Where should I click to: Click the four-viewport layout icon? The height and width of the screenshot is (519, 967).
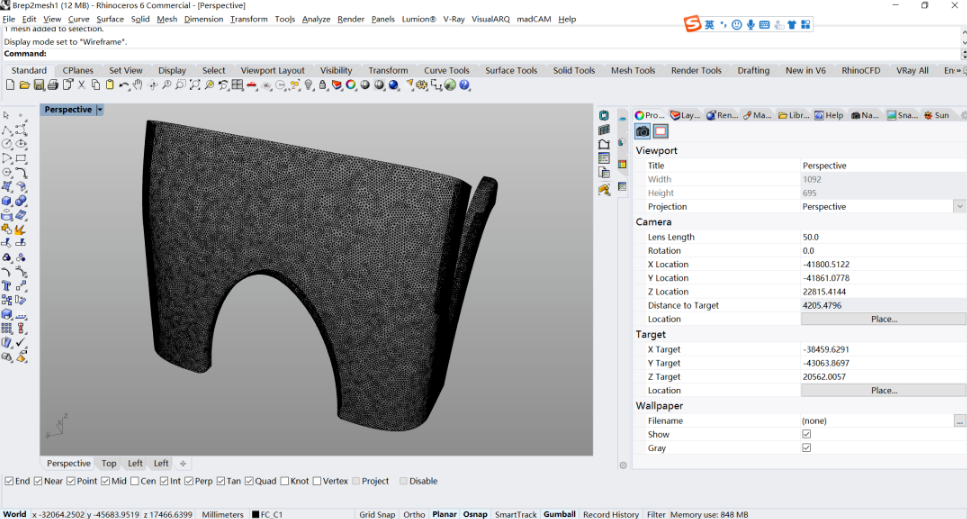point(237,85)
